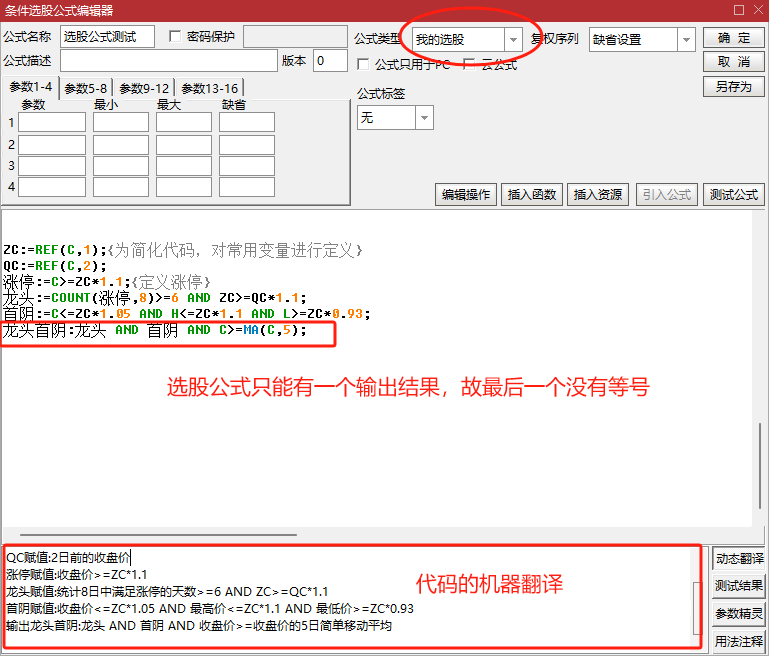Click the 动态翻译 button
769x656 pixels.
point(739,558)
